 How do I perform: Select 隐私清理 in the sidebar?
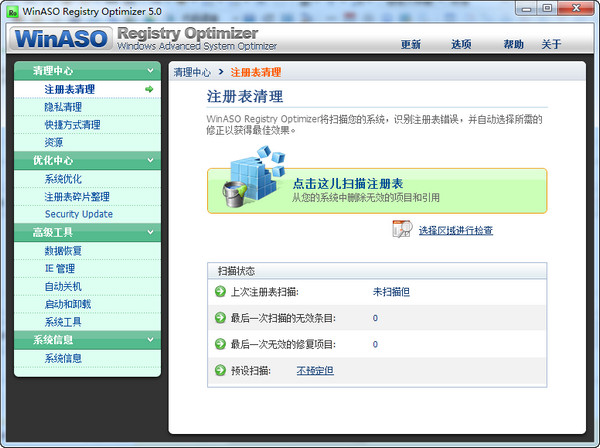point(63,107)
